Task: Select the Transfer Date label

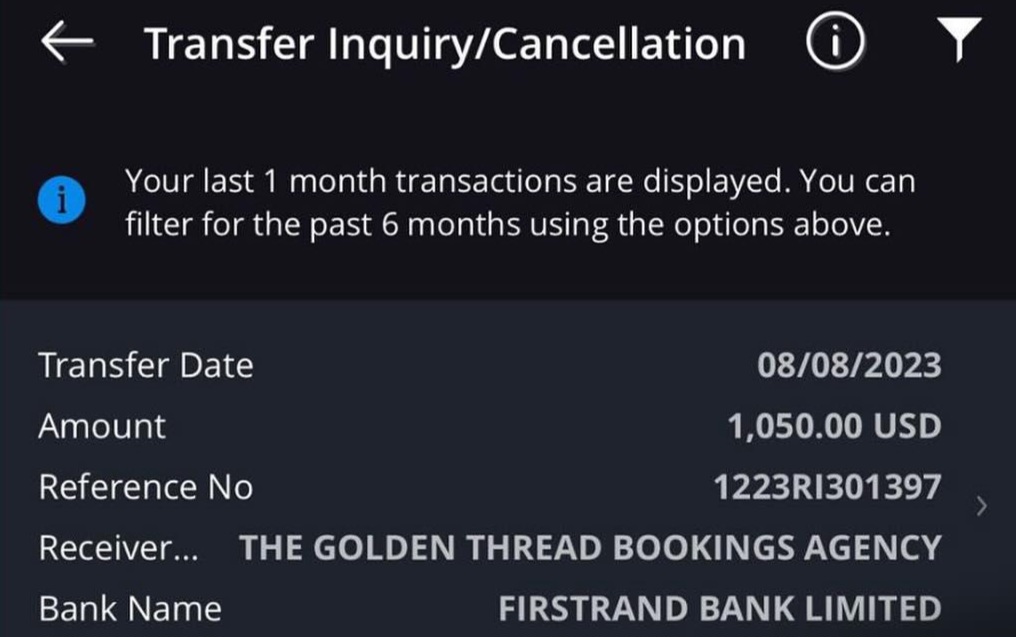Action: [146, 366]
